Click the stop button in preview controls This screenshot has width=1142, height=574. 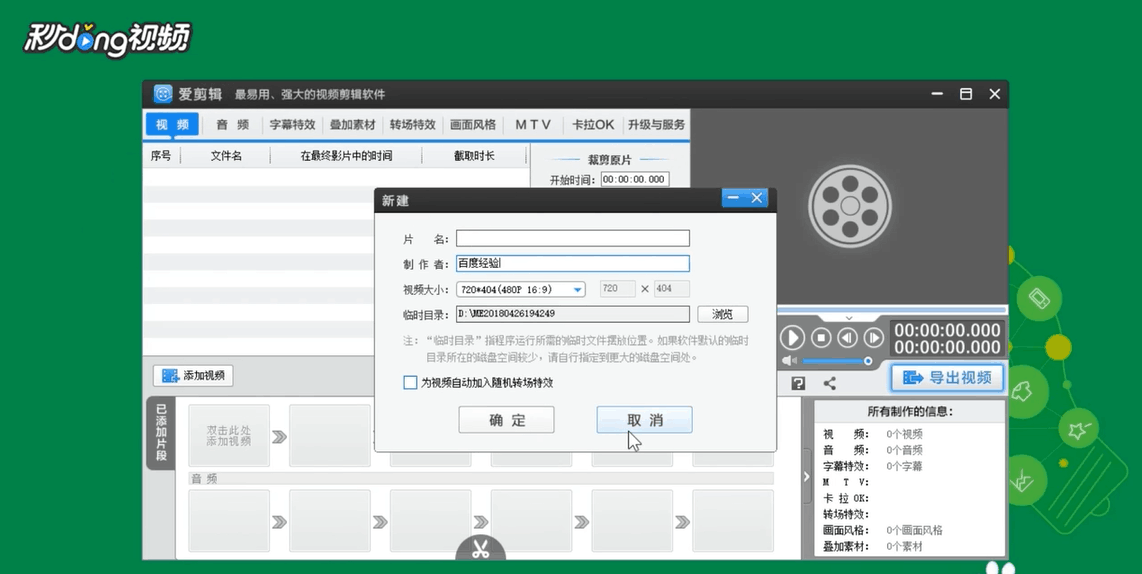(x=822, y=338)
